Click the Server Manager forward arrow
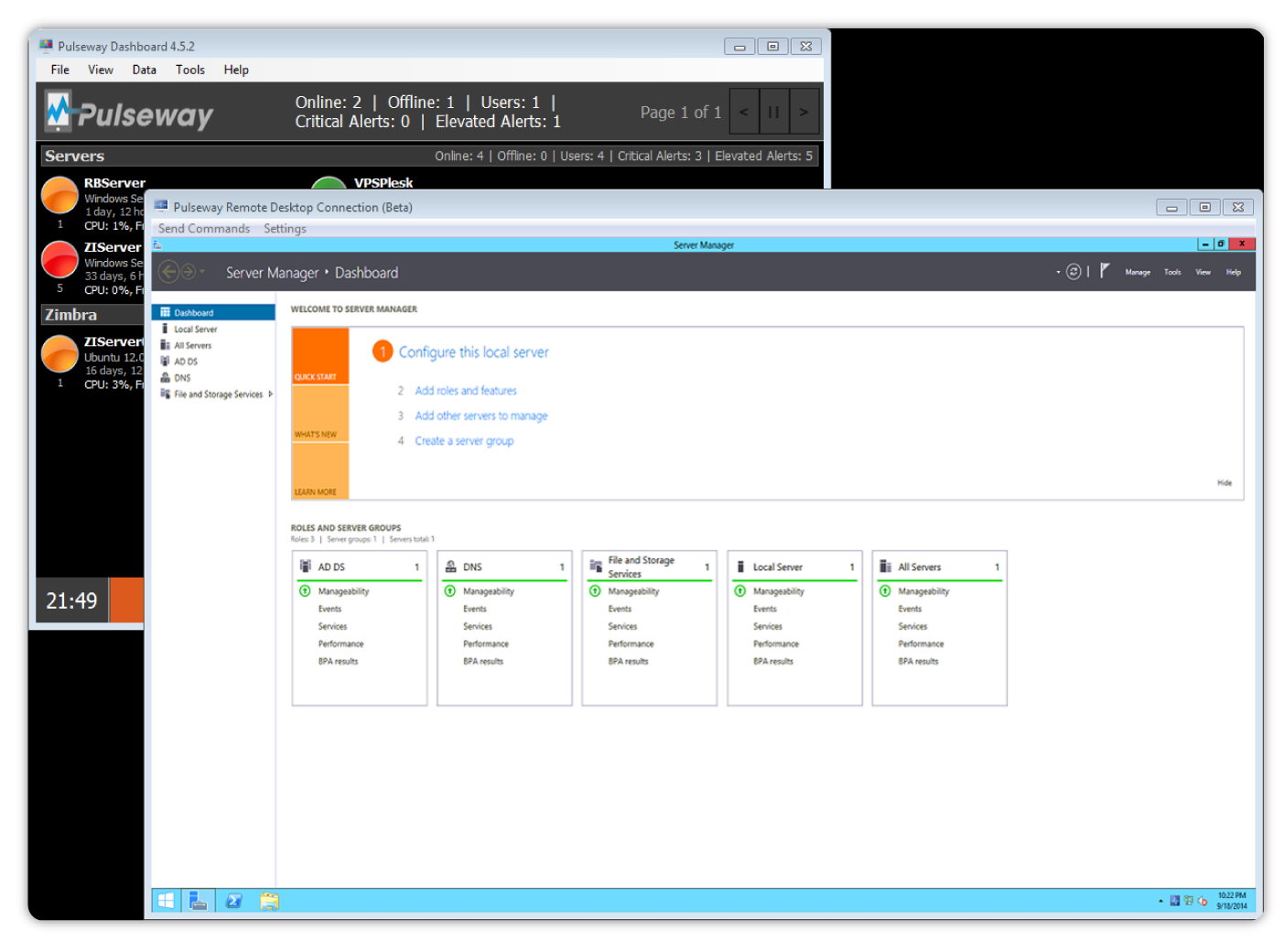The image size is (1284, 952). tap(188, 272)
